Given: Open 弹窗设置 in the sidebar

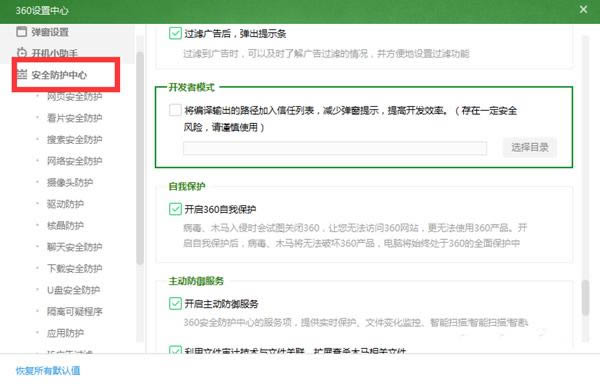Looking at the screenshot, I should (x=50, y=32).
